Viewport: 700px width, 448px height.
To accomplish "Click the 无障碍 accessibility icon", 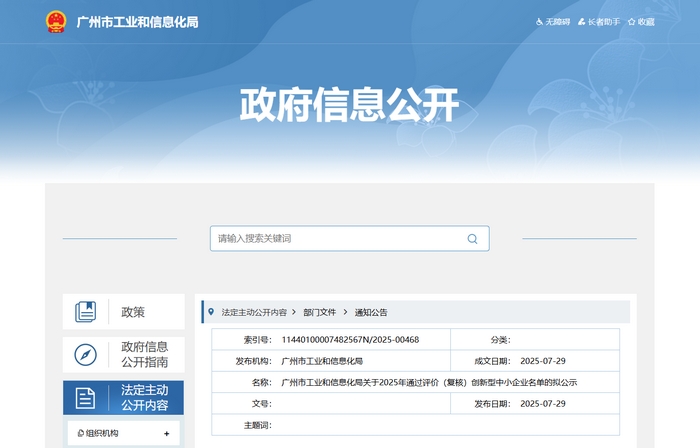I will pyautogui.click(x=539, y=22).
